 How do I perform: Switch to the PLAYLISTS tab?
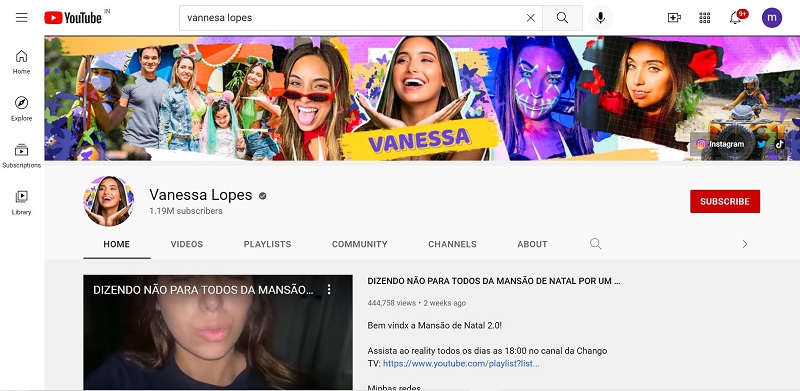click(x=267, y=245)
